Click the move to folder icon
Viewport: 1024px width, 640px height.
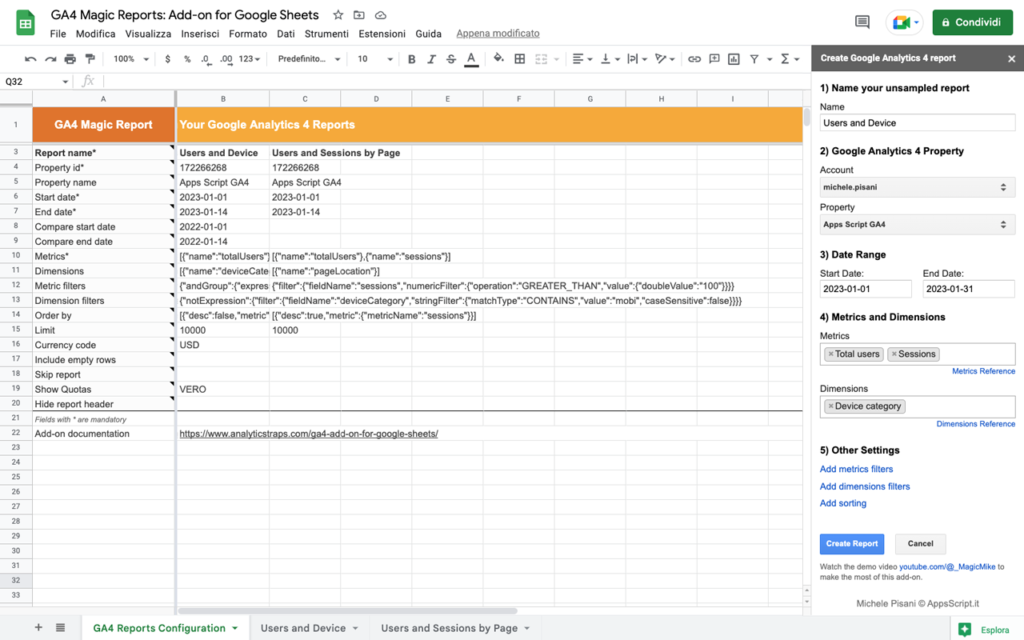pyautogui.click(x=359, y=15)
